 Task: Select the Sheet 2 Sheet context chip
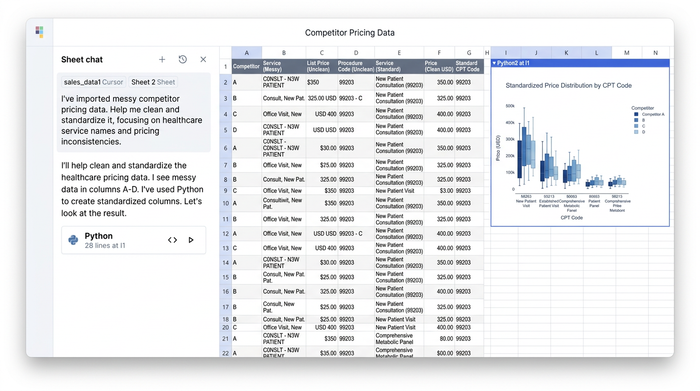pos(153,82)
